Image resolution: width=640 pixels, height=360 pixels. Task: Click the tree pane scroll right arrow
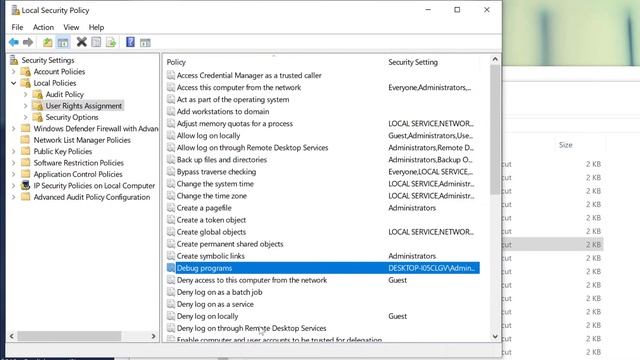(x=153, y=336)
